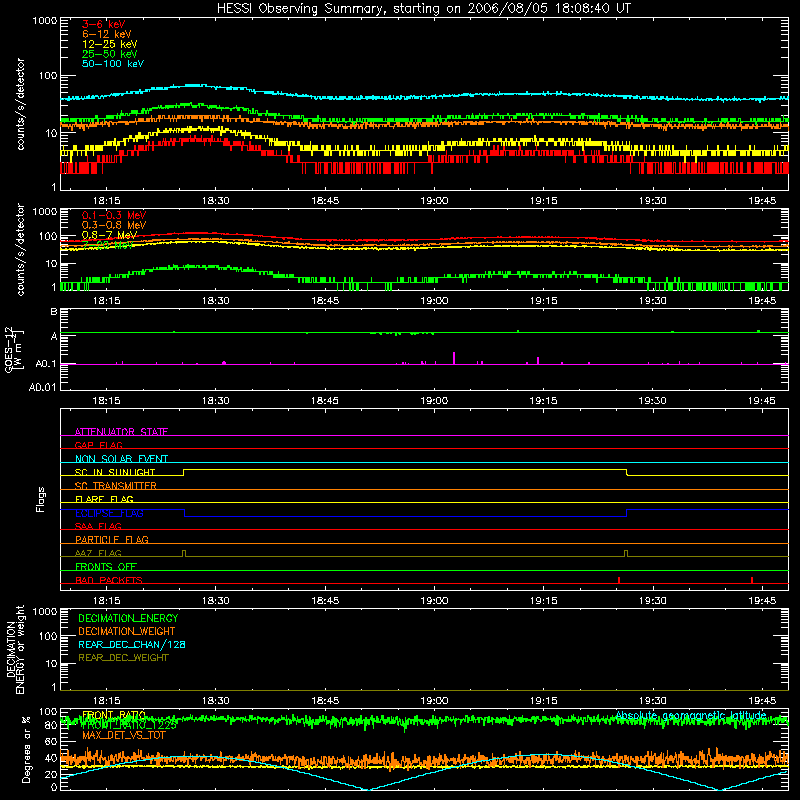Click the 19:45 tick label under the GOES-12 panel
Screen dimensions: 800x800
click(762, 401)
